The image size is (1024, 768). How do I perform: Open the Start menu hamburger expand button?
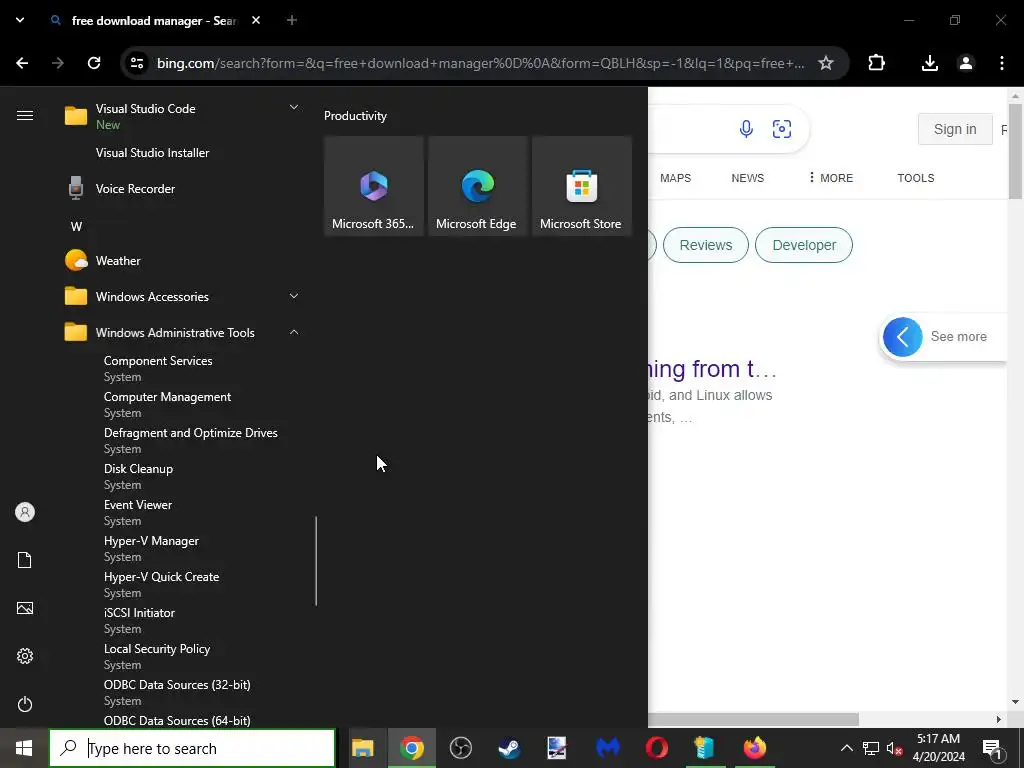tap(25, 116)
